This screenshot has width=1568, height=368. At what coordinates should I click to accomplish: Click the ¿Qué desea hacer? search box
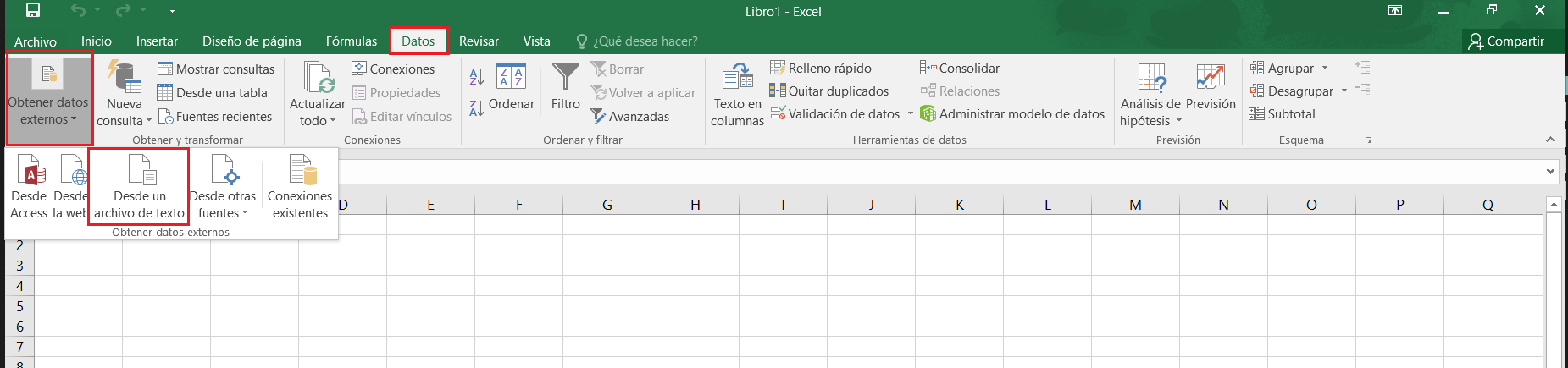(637, 41)
